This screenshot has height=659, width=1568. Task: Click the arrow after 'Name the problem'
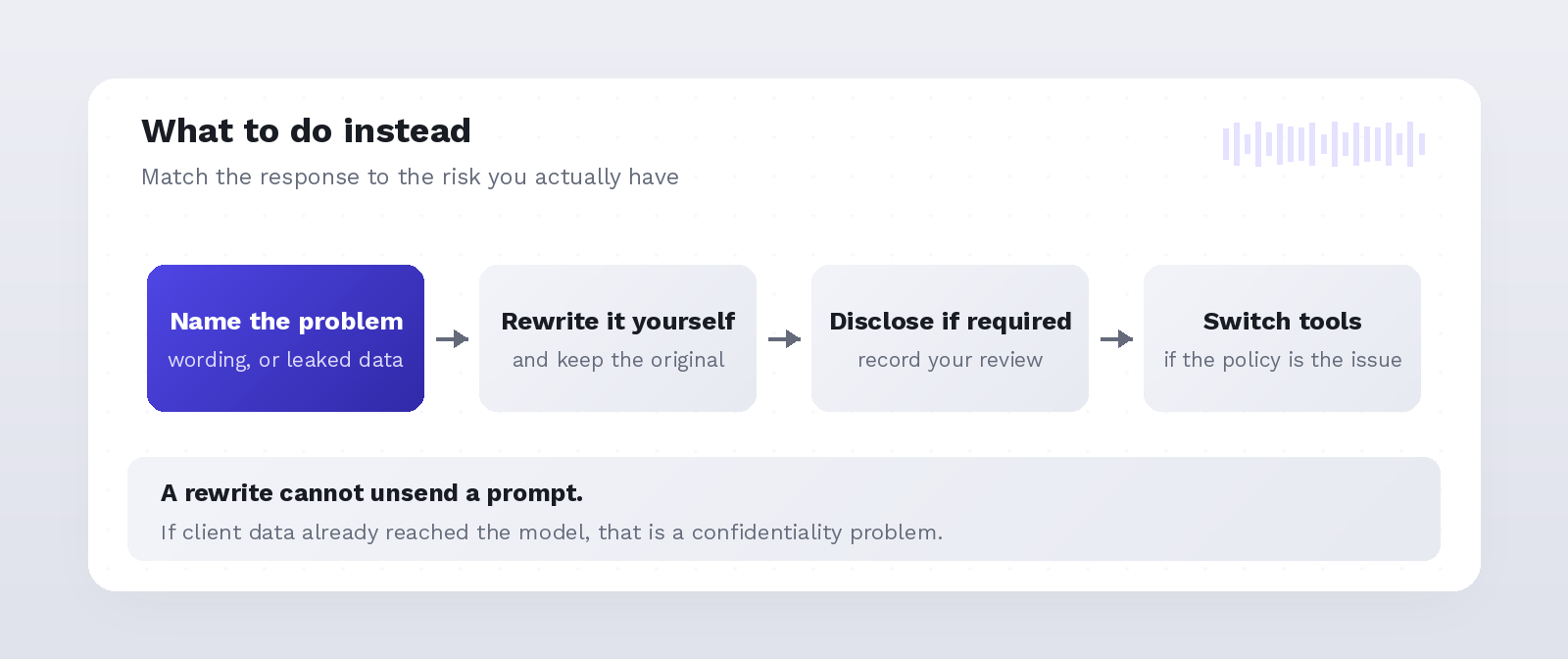pos(452,338)
